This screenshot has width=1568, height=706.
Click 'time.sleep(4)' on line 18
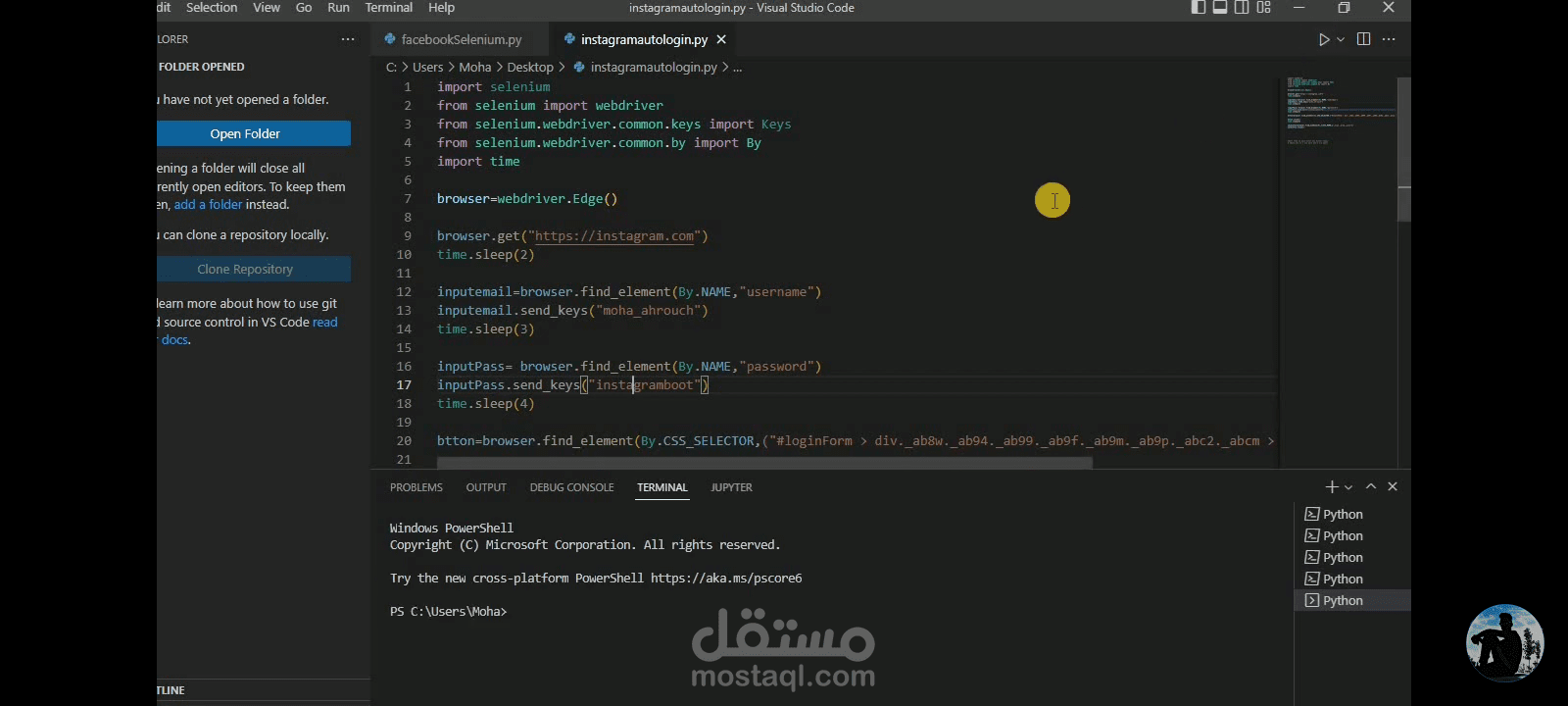(485, 404)
